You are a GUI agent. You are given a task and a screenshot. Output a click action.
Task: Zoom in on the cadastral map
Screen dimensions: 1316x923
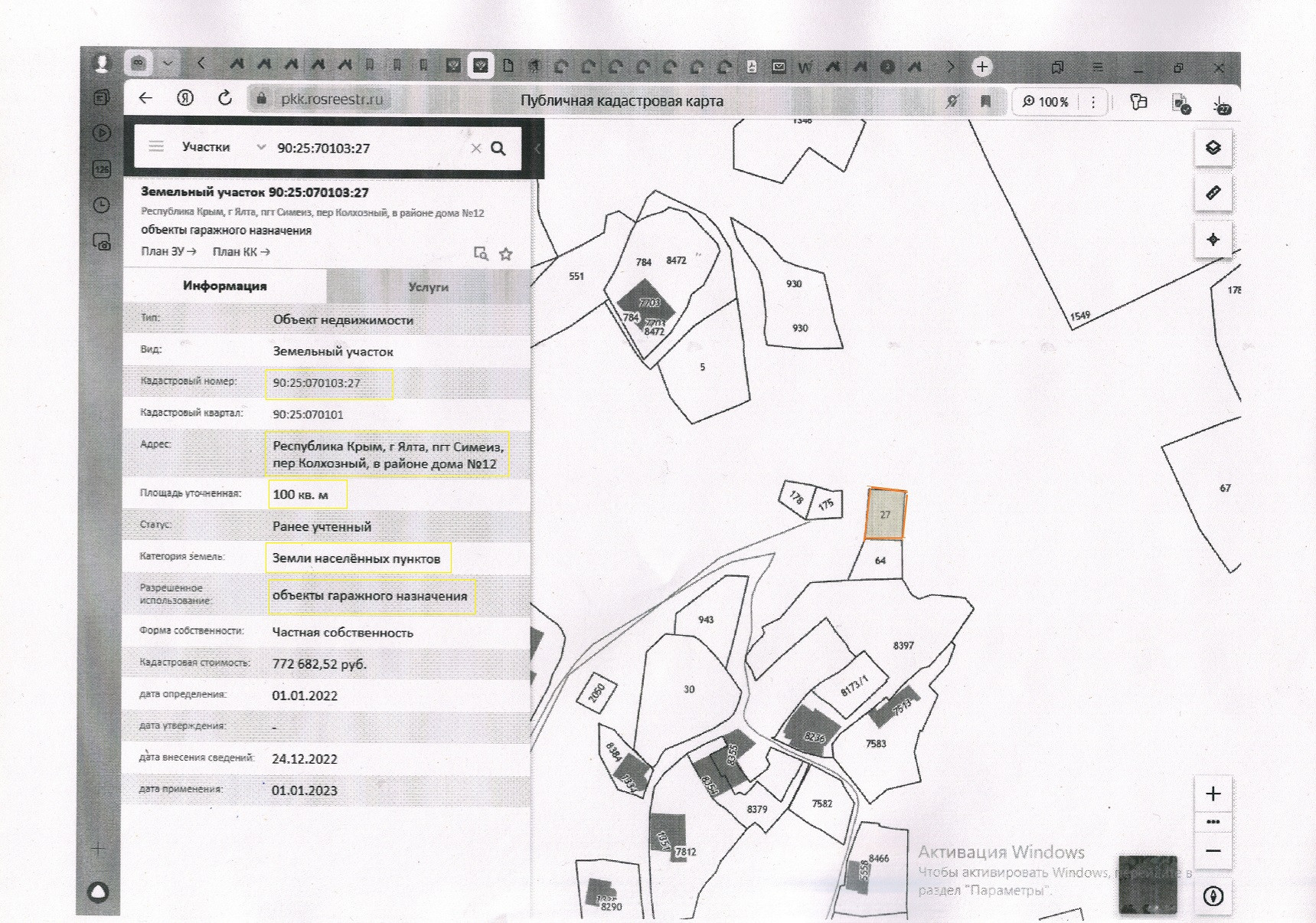(x=1213, y=794)
